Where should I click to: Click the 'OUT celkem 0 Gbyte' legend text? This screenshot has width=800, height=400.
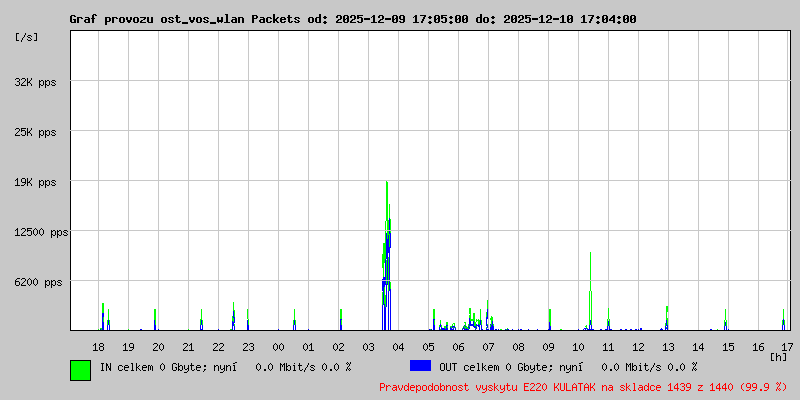click(x=488, y=367)
